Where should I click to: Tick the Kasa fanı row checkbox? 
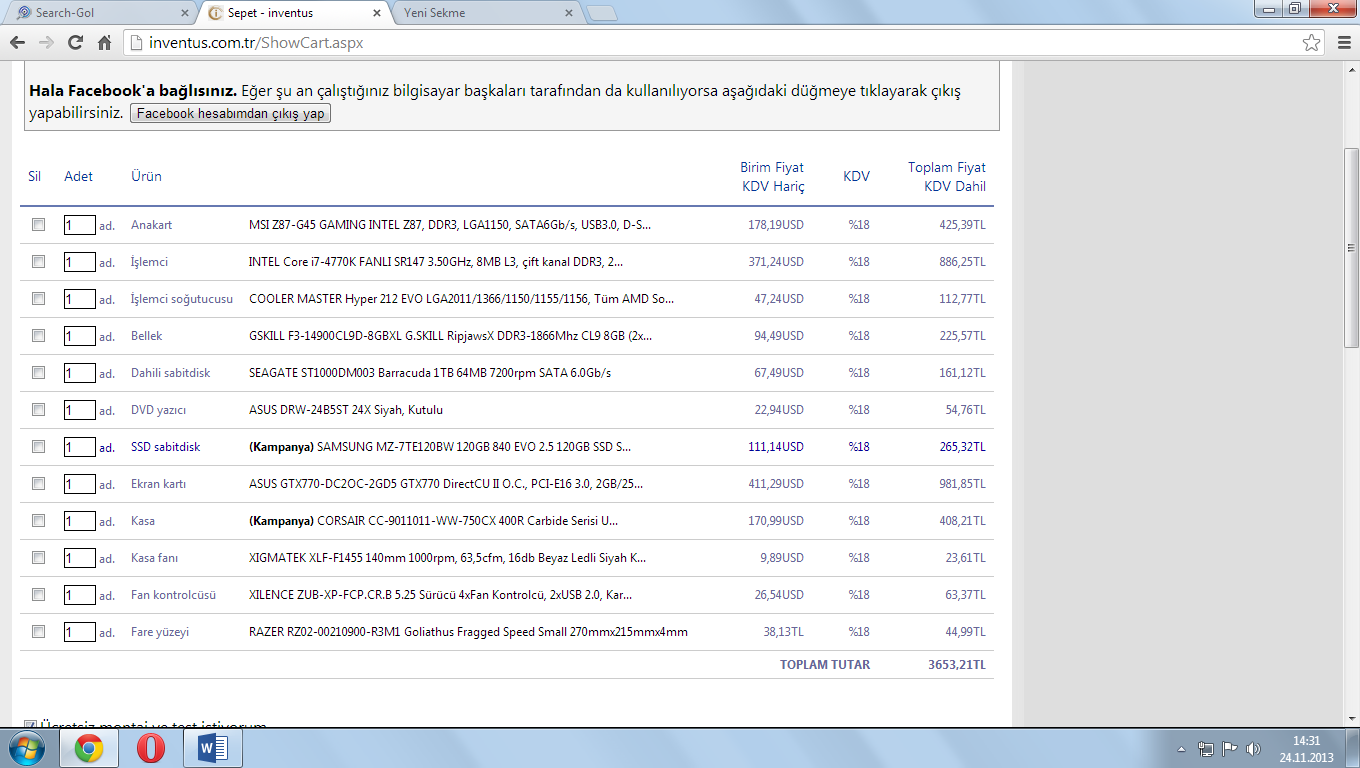click(38, 558)
